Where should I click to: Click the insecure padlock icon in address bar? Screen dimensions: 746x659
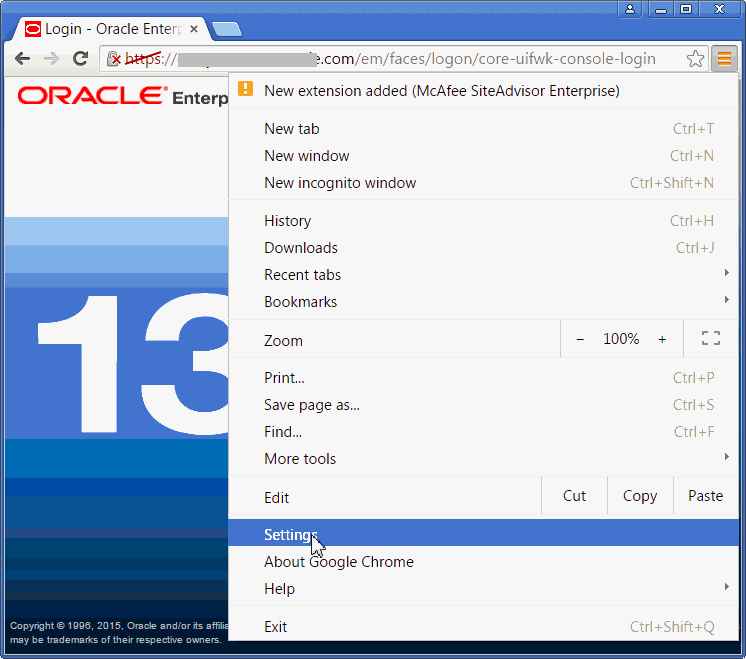pos(114,59)
